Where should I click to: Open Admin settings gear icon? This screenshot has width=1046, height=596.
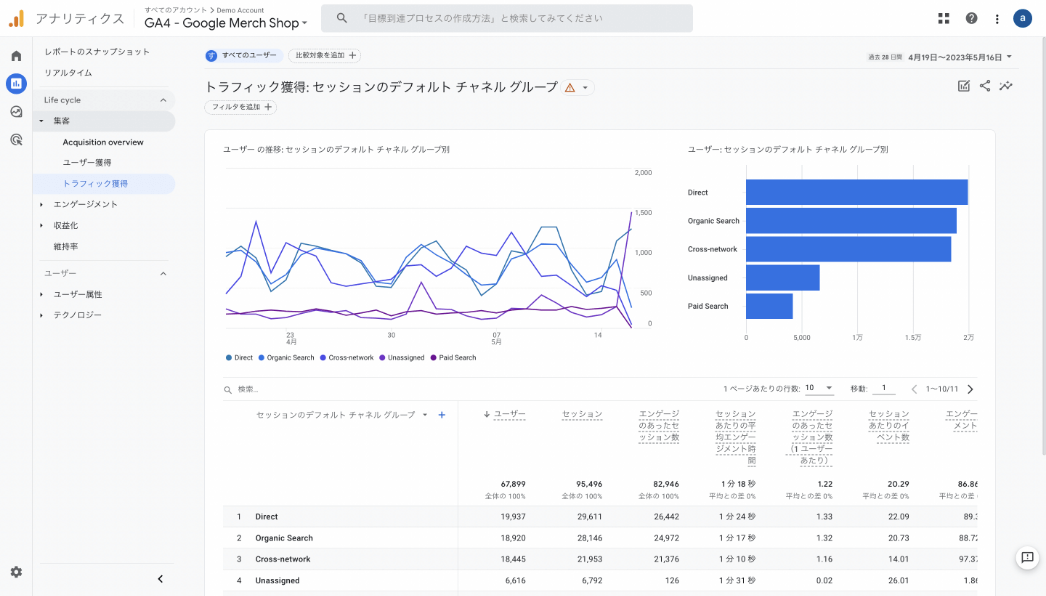coord(16,572)
